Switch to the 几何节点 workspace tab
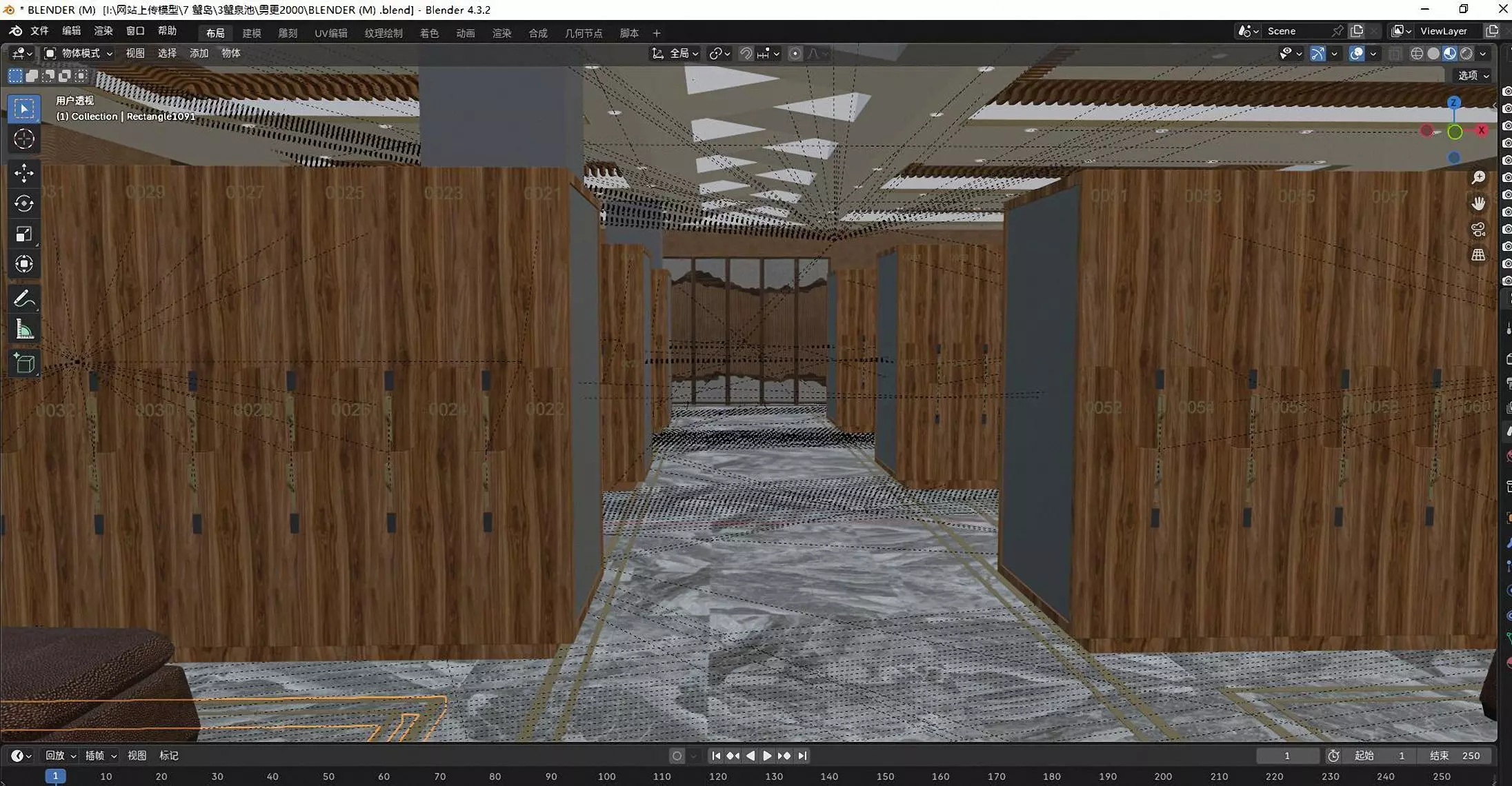Viewport: 1512px width, 786px height. [584, 33]
